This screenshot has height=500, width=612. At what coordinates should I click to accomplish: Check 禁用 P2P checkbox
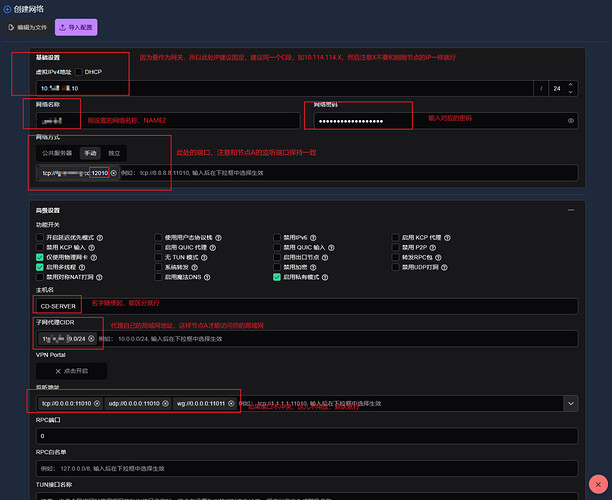click(395, 247)
